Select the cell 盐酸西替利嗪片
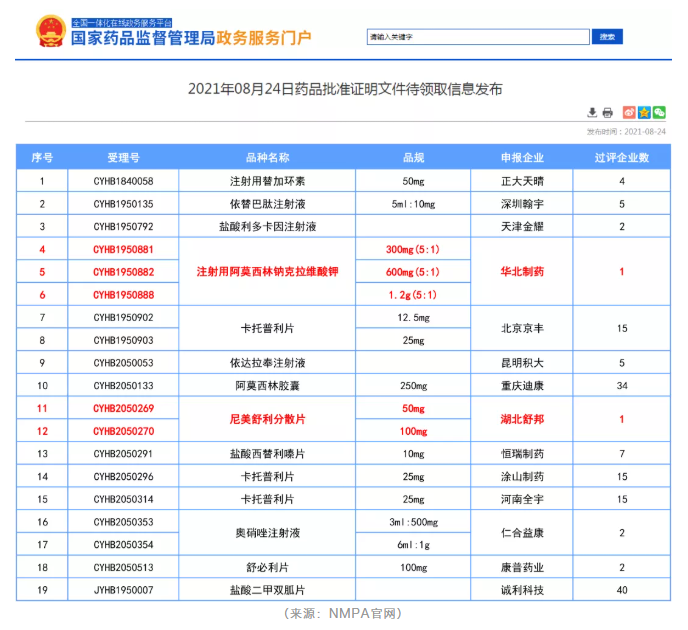 tap(267, 454)
